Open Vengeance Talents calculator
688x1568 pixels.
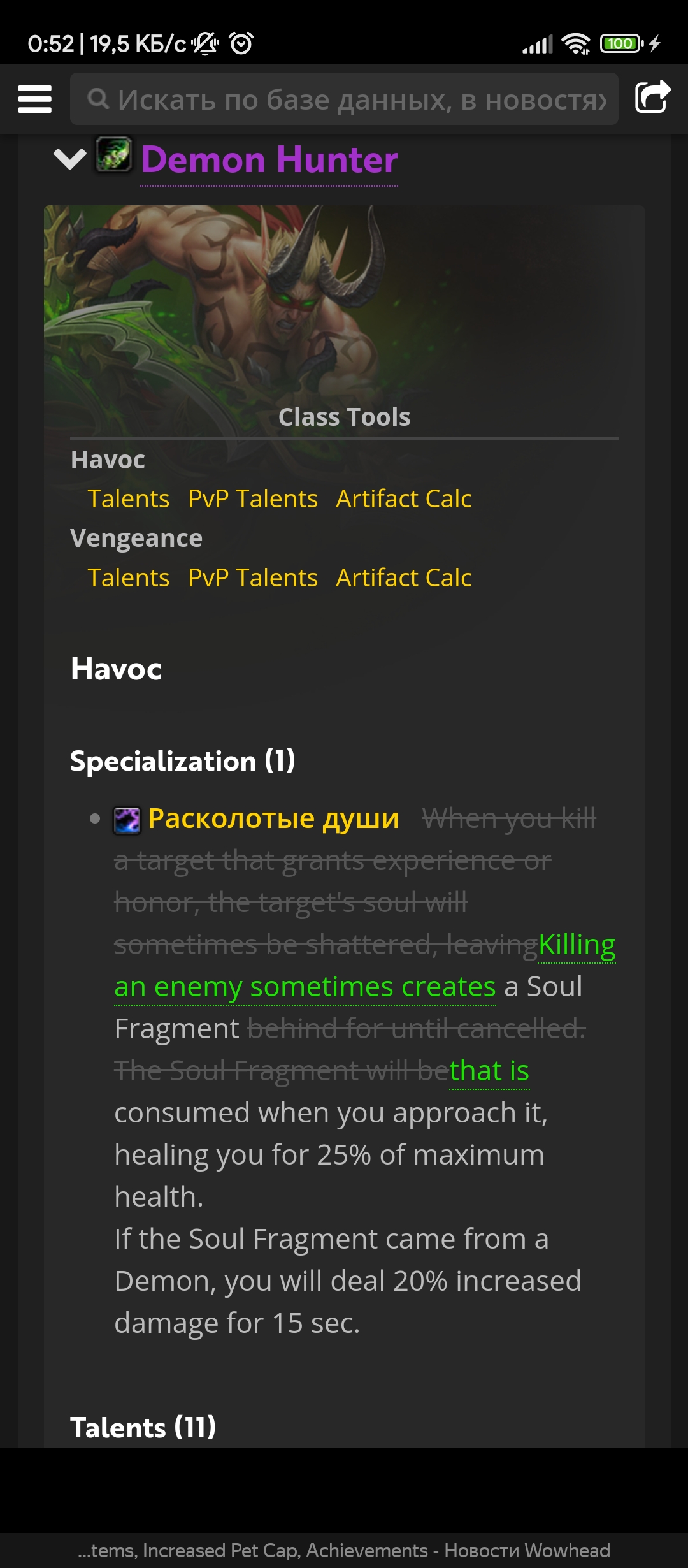[129, 577]
